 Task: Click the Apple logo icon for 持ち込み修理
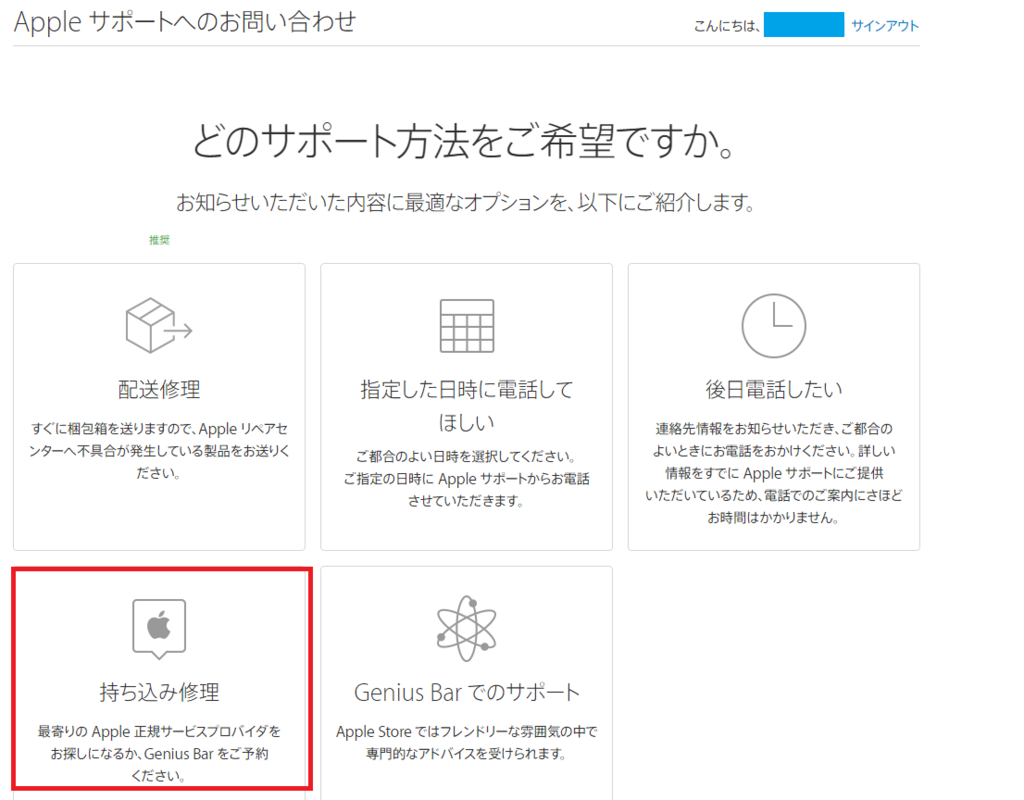coord(159,628)
